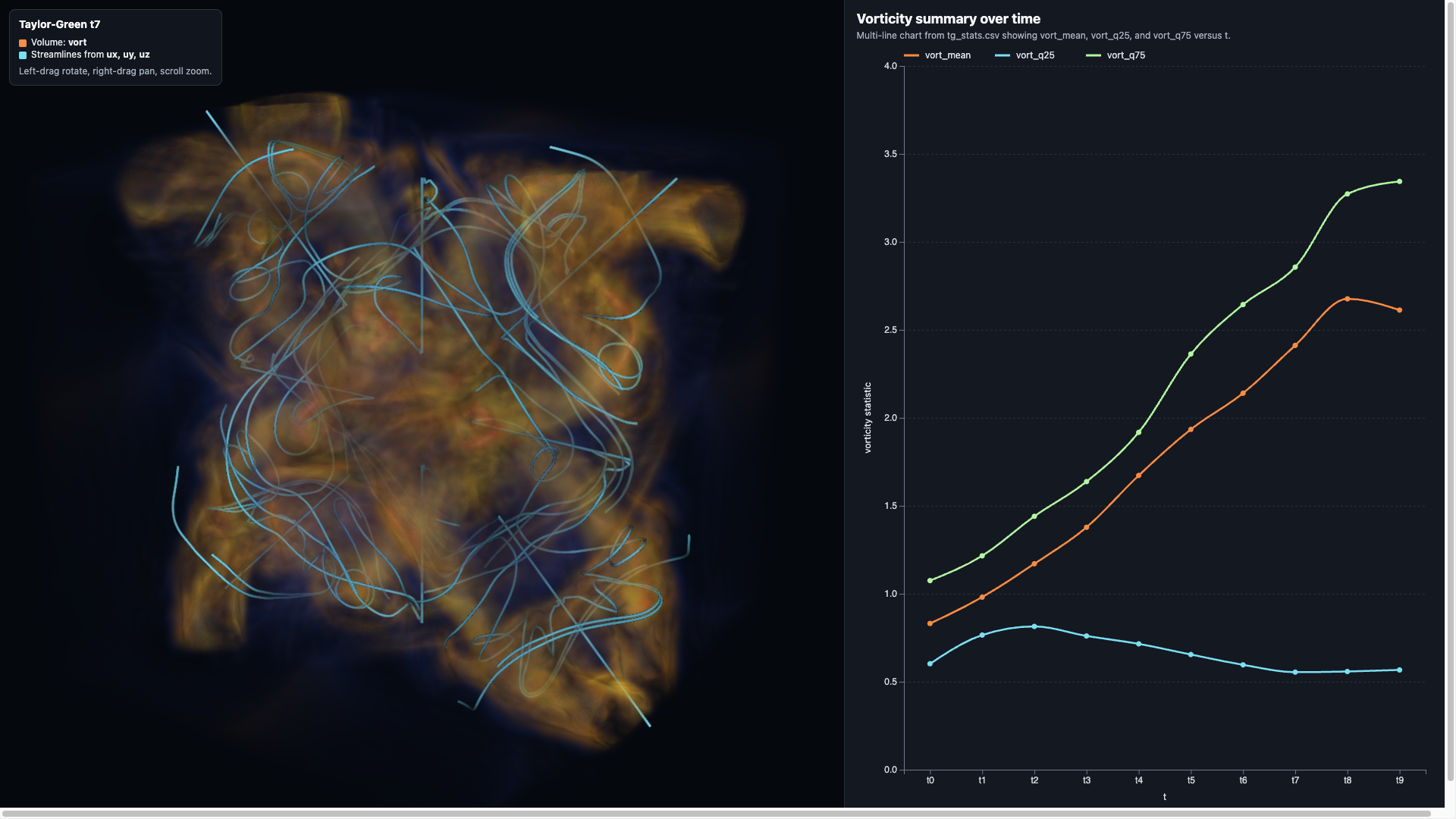Click the vort_mean point at t4
Screen dimensions: 1456x819
click(1139, 476)
